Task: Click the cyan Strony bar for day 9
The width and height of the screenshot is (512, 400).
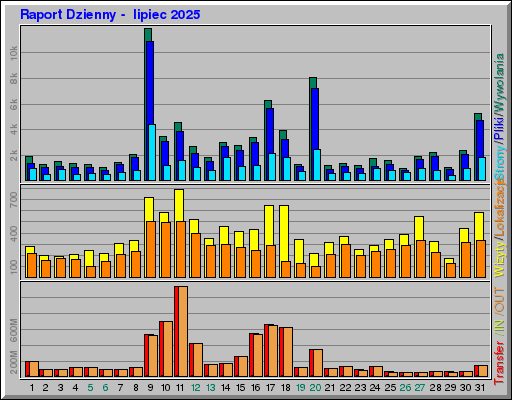Action: (x=152, y=153)
